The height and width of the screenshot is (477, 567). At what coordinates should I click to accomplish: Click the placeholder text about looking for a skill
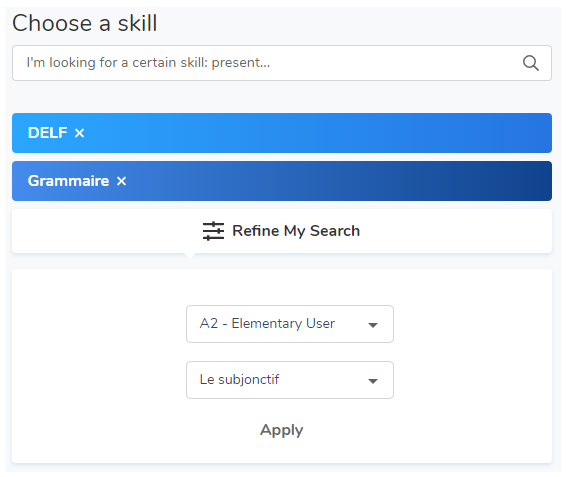click(x=148, y=63)
